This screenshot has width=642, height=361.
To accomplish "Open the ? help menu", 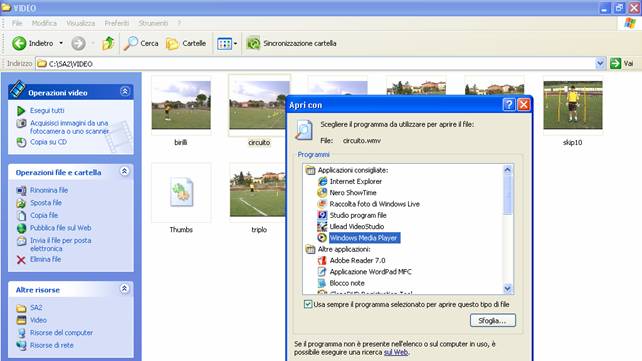I will (x=179, y=23).
